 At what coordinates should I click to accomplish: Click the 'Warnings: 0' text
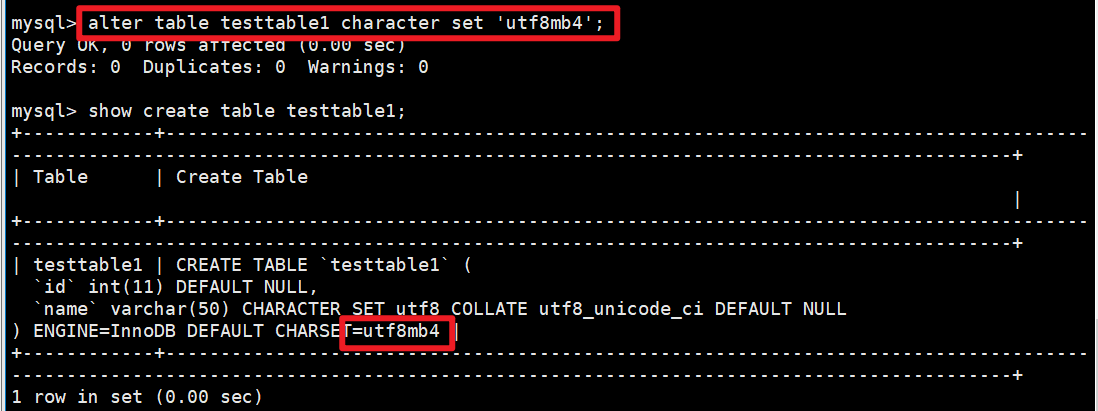click(x=368, y=67)
